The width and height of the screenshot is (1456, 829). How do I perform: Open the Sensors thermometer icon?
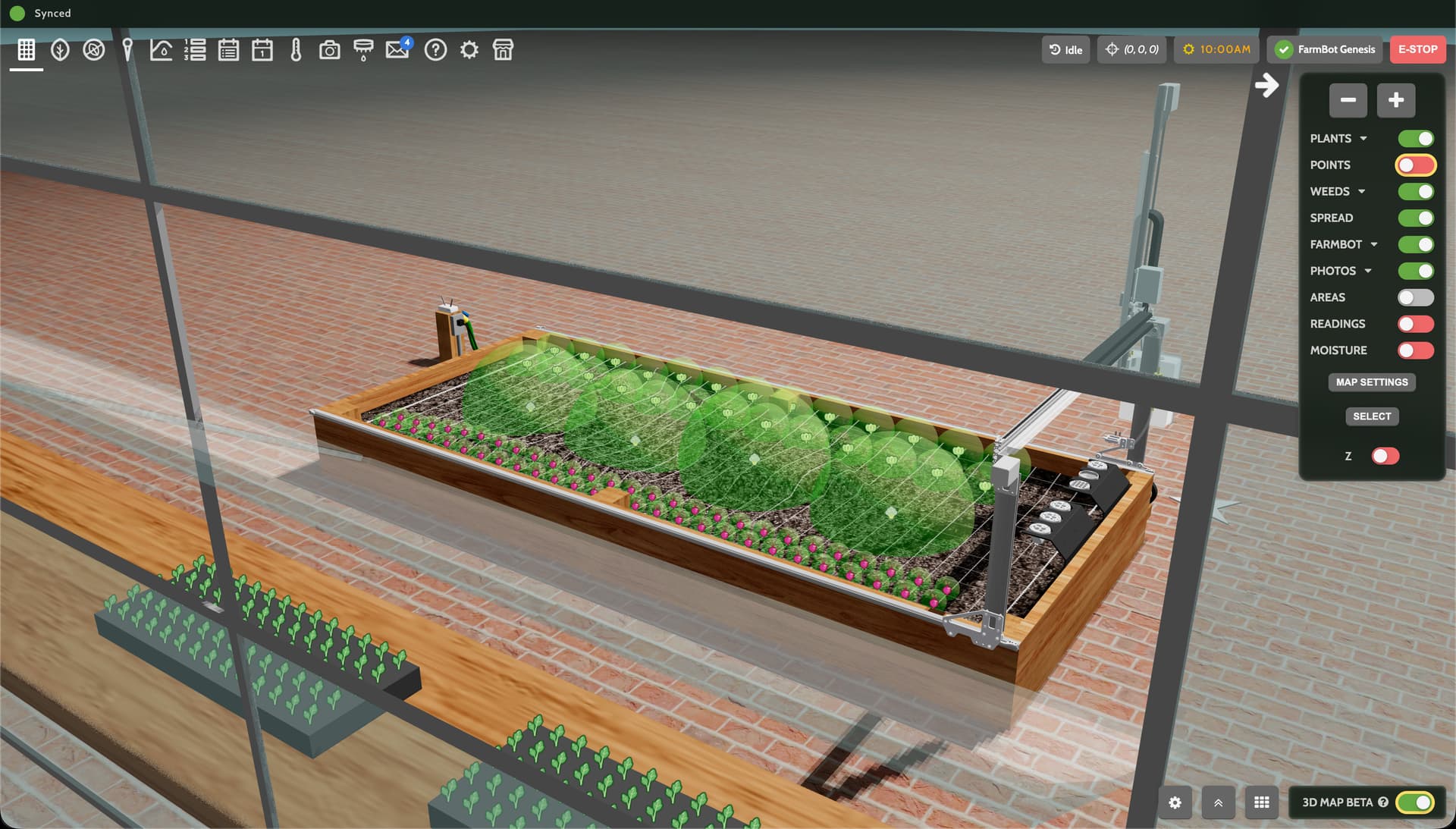pyautogui.click(x=296, y=50)
